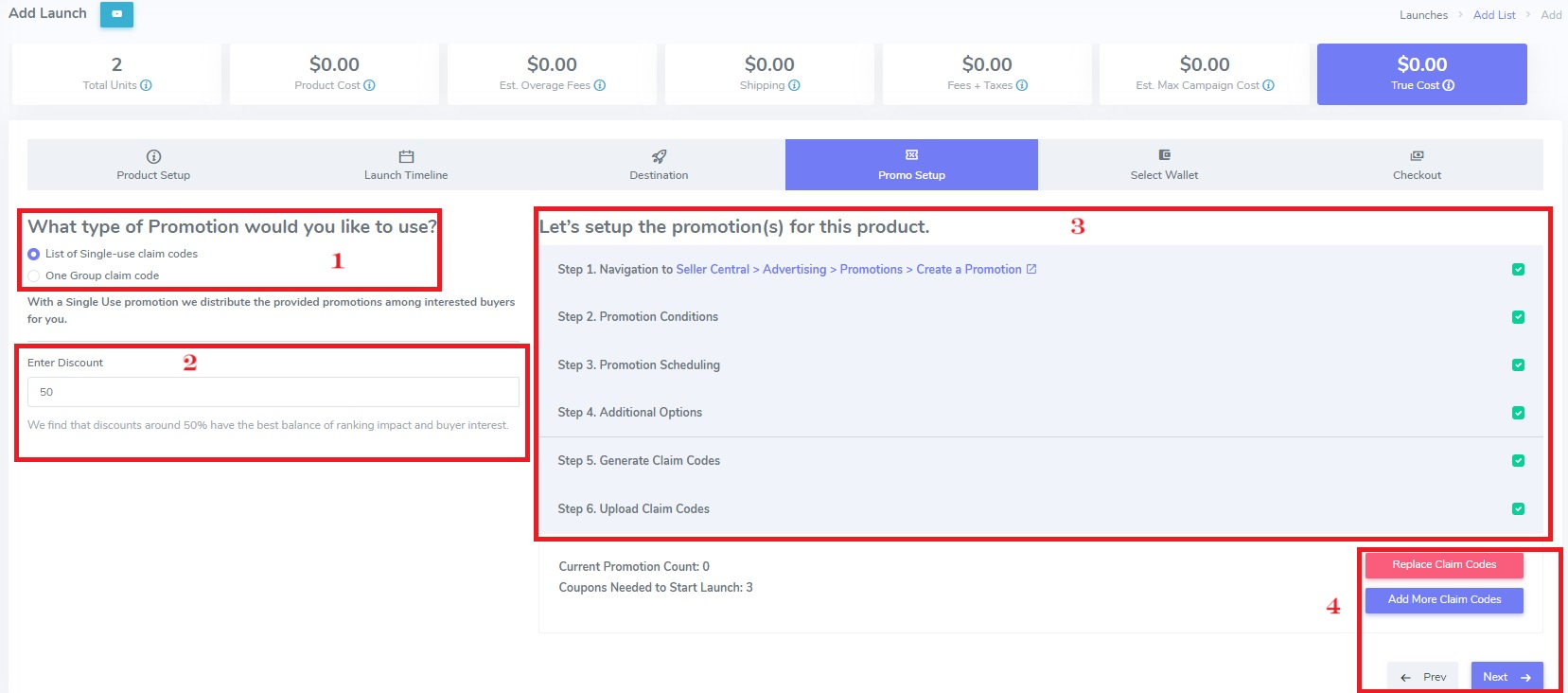Click the Fees + Taxes info icon
This screenshot has height=693, width=1568.
(1022, 85)
